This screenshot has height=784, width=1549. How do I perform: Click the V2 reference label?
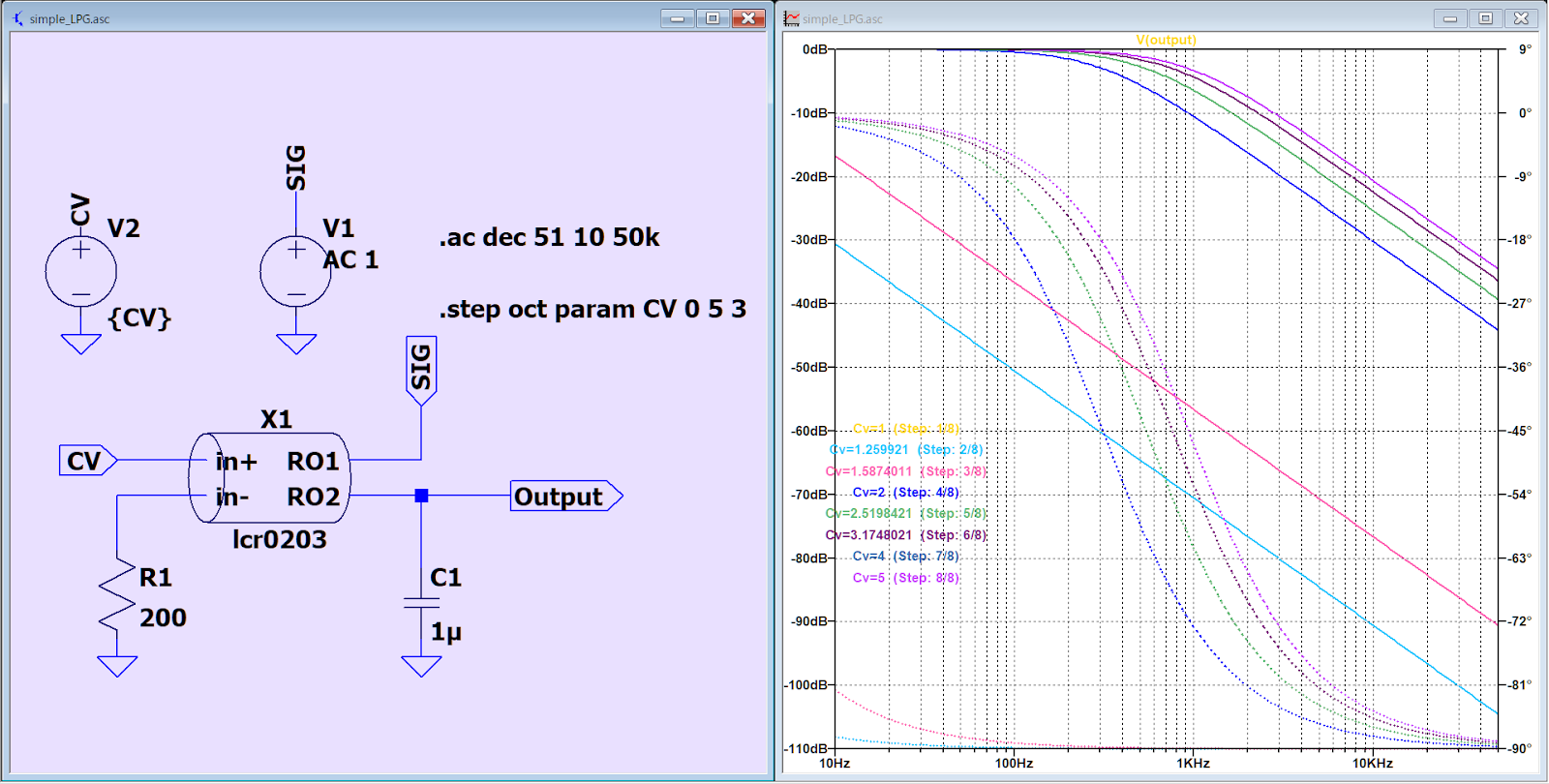click(x=124, y=228)
